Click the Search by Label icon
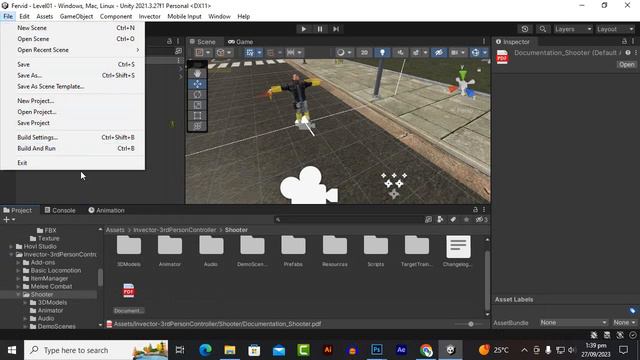Viewport: 640px width, 360px height. click(x=453, y=220)
